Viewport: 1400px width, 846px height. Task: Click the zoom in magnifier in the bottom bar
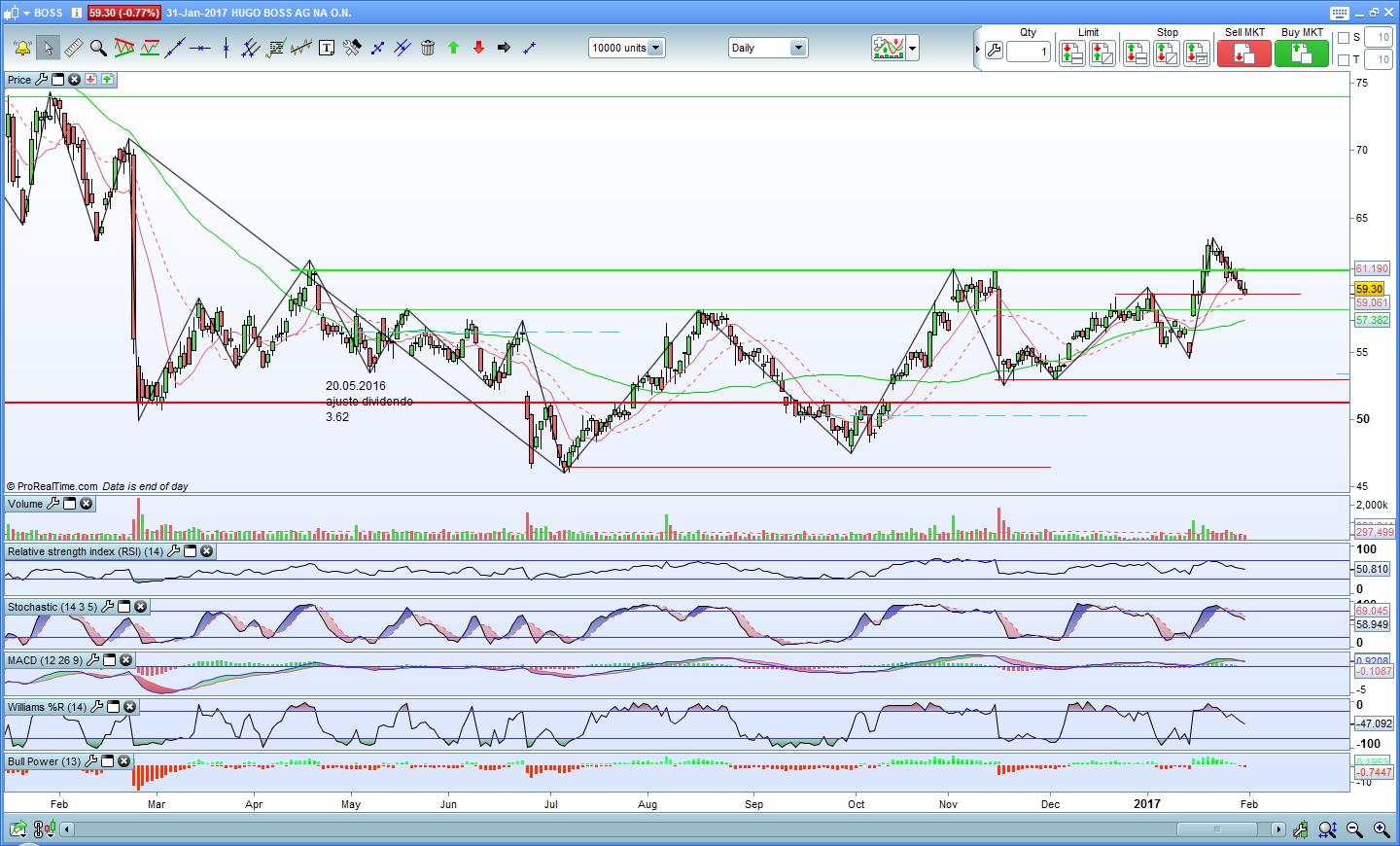pos(1381,829)
